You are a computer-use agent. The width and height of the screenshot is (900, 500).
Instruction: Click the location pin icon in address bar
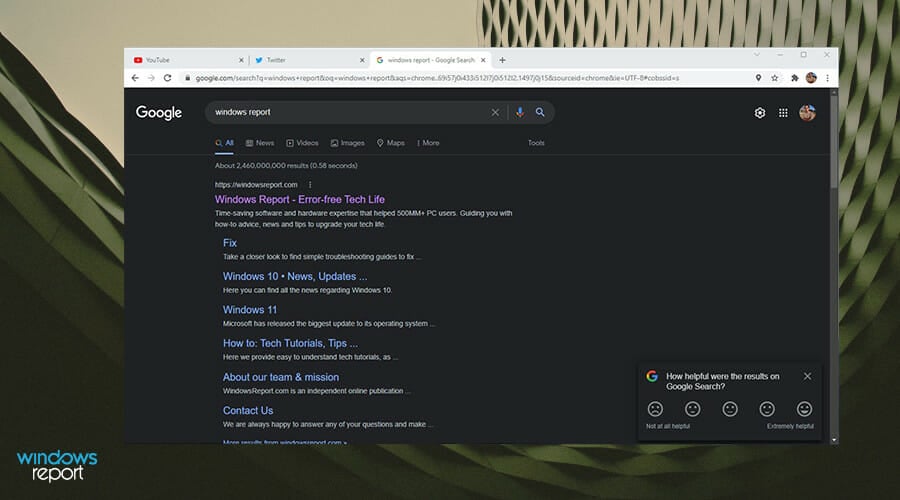758,78
